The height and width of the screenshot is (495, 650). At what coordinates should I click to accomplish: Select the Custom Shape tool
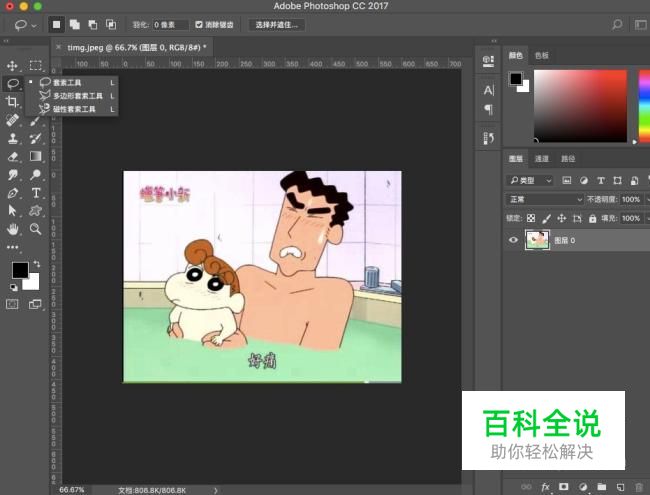pos(35,211)
